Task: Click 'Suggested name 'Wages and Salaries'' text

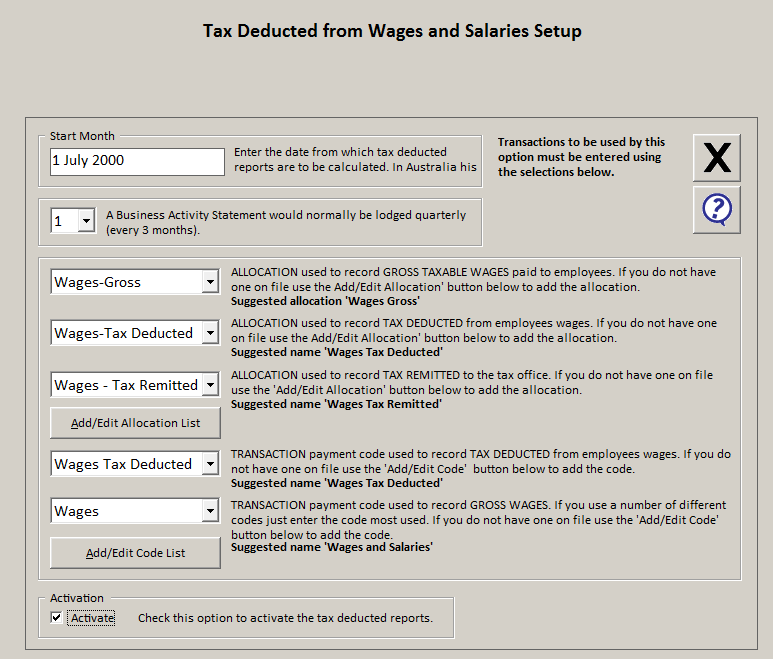Action: point(332,547)
